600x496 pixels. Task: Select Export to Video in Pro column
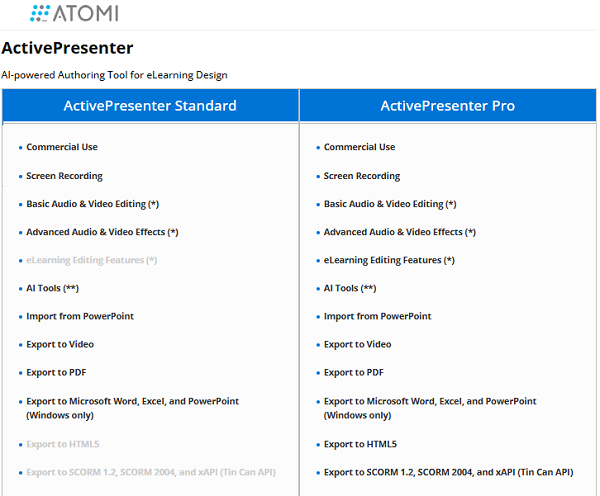pos(358,344)
